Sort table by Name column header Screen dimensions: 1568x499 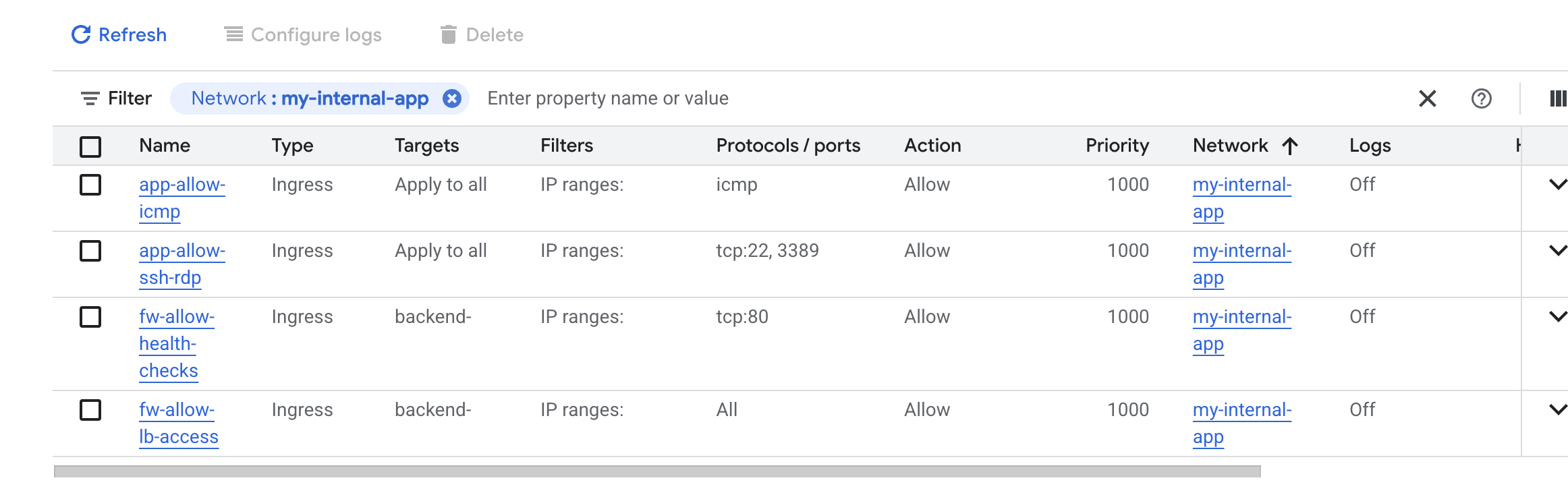[x=165, y=146]
